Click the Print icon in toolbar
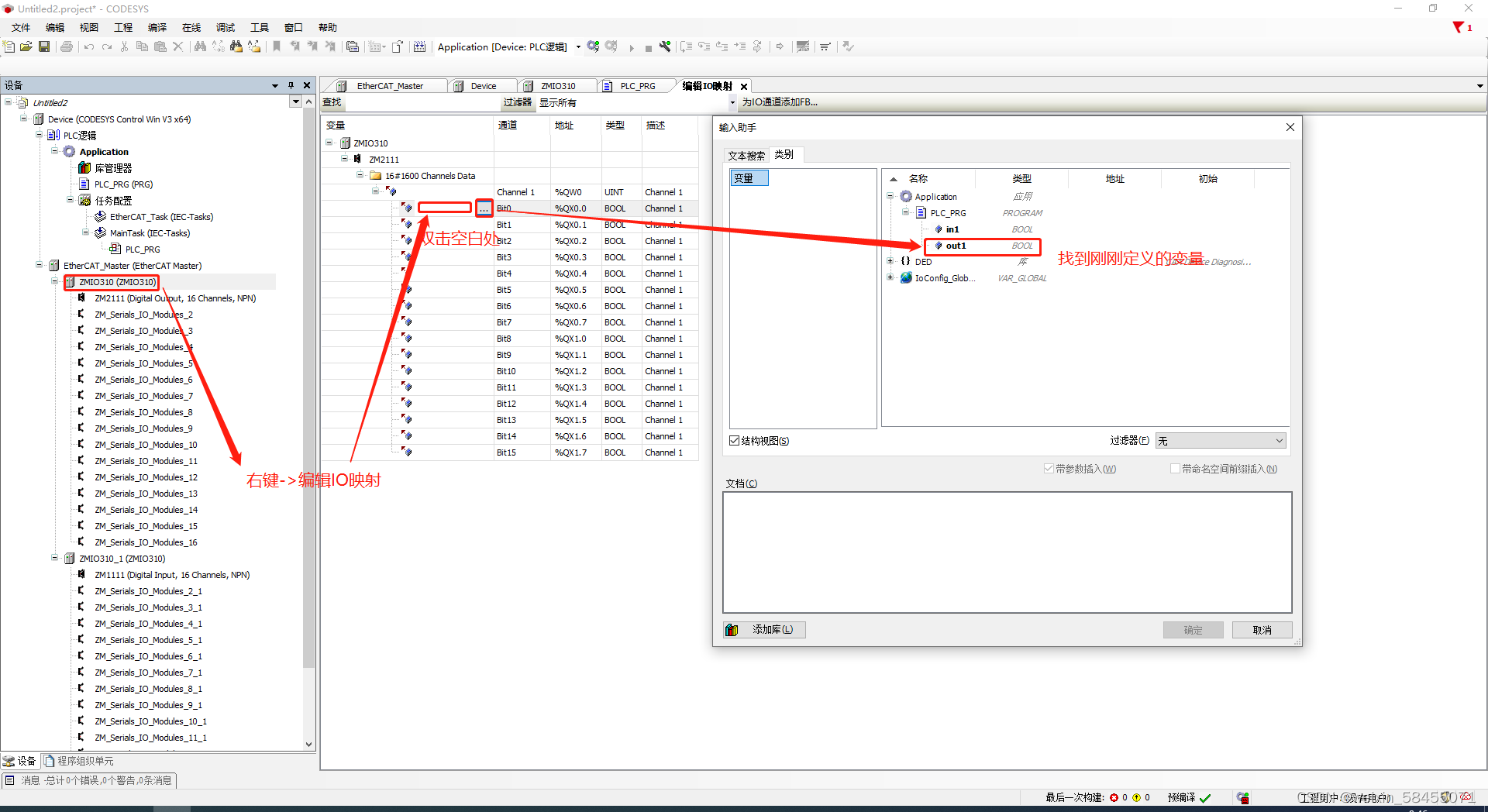The width and height of the screenshot is (1488, 812). coord(66,46)
